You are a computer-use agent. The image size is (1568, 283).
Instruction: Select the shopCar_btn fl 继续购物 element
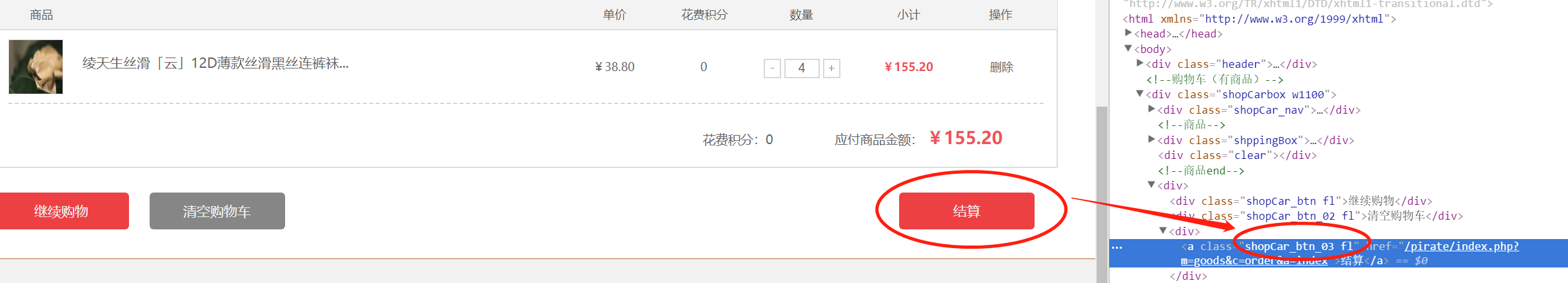1301,201
